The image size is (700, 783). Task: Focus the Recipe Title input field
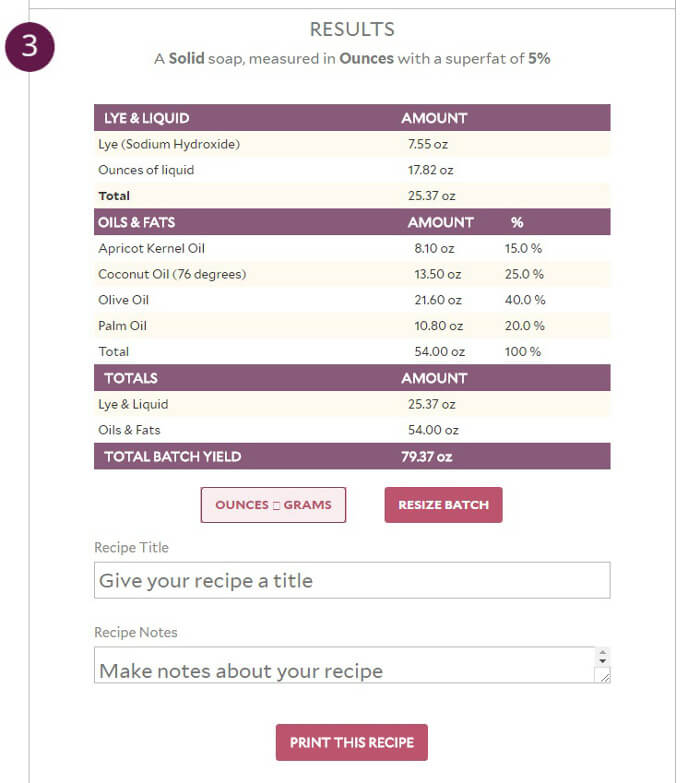pos(351,580)
